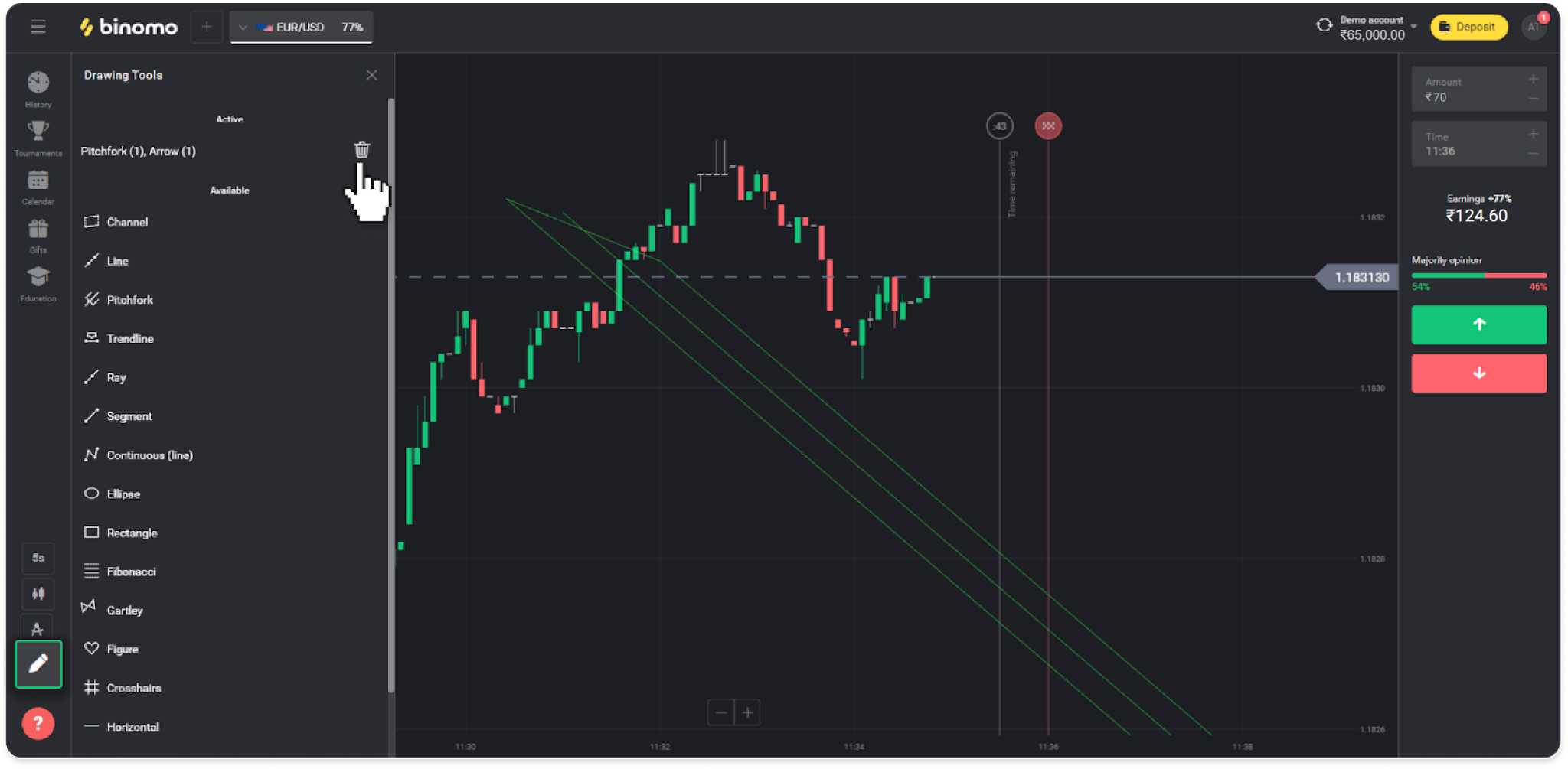The width and height of the screenshot is (1568, 769).
Task: Close the Drawing Tools panel
Action: click(x=371, y=75)
